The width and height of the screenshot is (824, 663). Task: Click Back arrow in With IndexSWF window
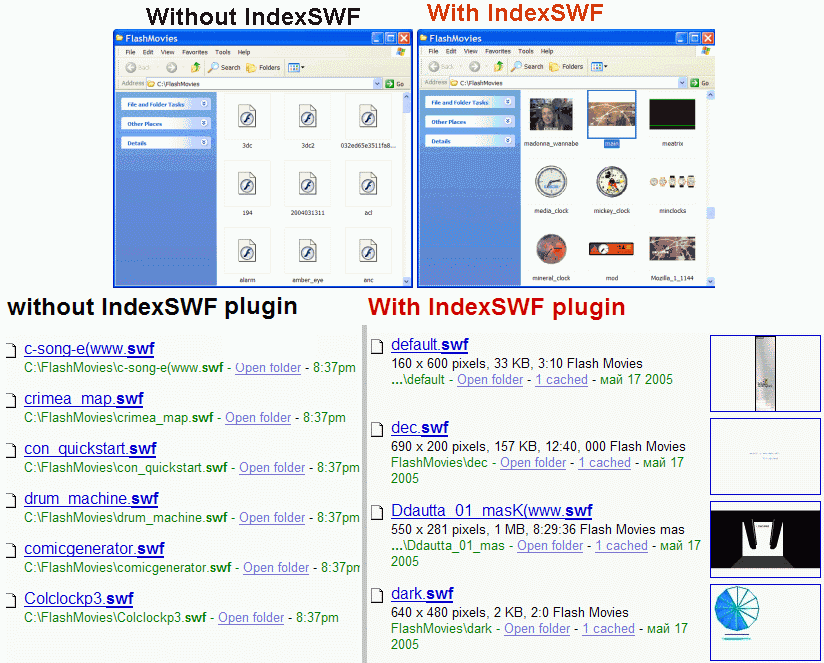pos(434,66)
